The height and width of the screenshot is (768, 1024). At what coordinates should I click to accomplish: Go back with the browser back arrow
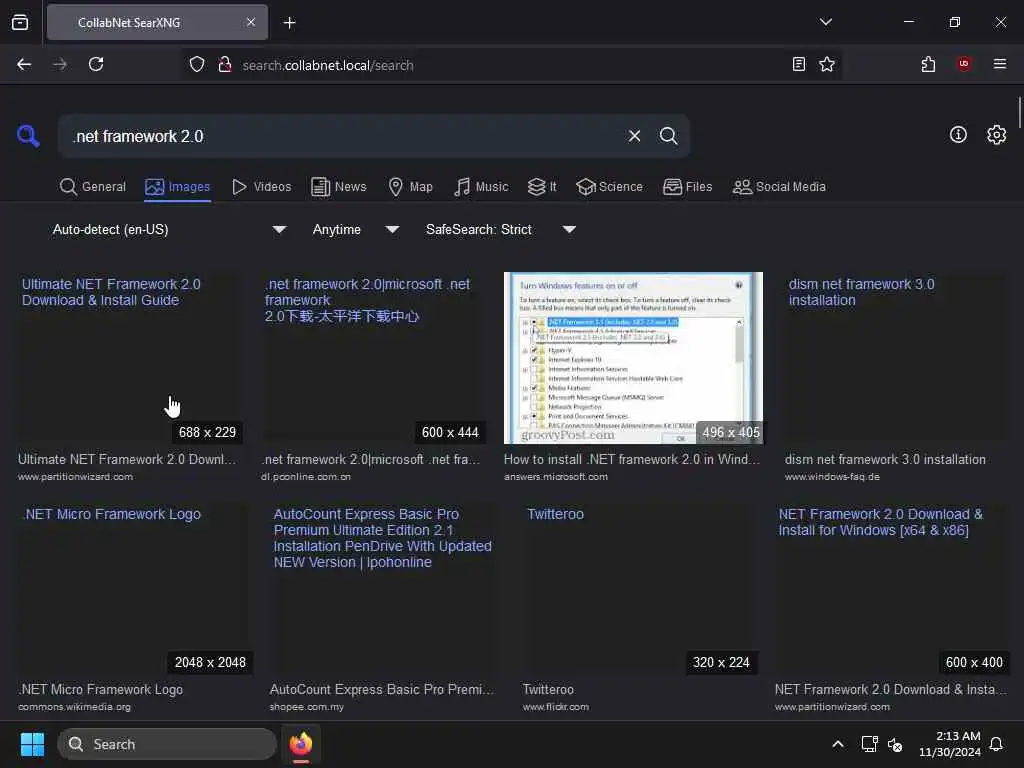pyautogui.click(x=24, y=65)
